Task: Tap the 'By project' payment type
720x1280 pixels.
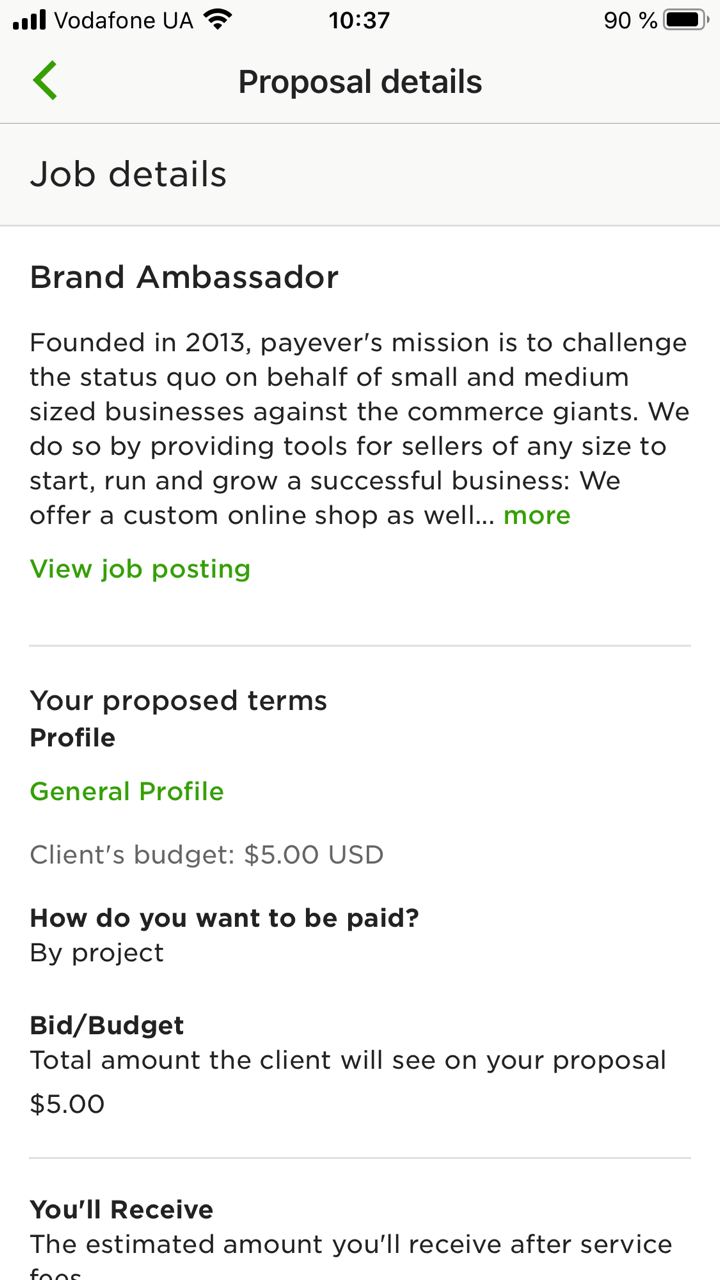Action: tap(97, 953)
